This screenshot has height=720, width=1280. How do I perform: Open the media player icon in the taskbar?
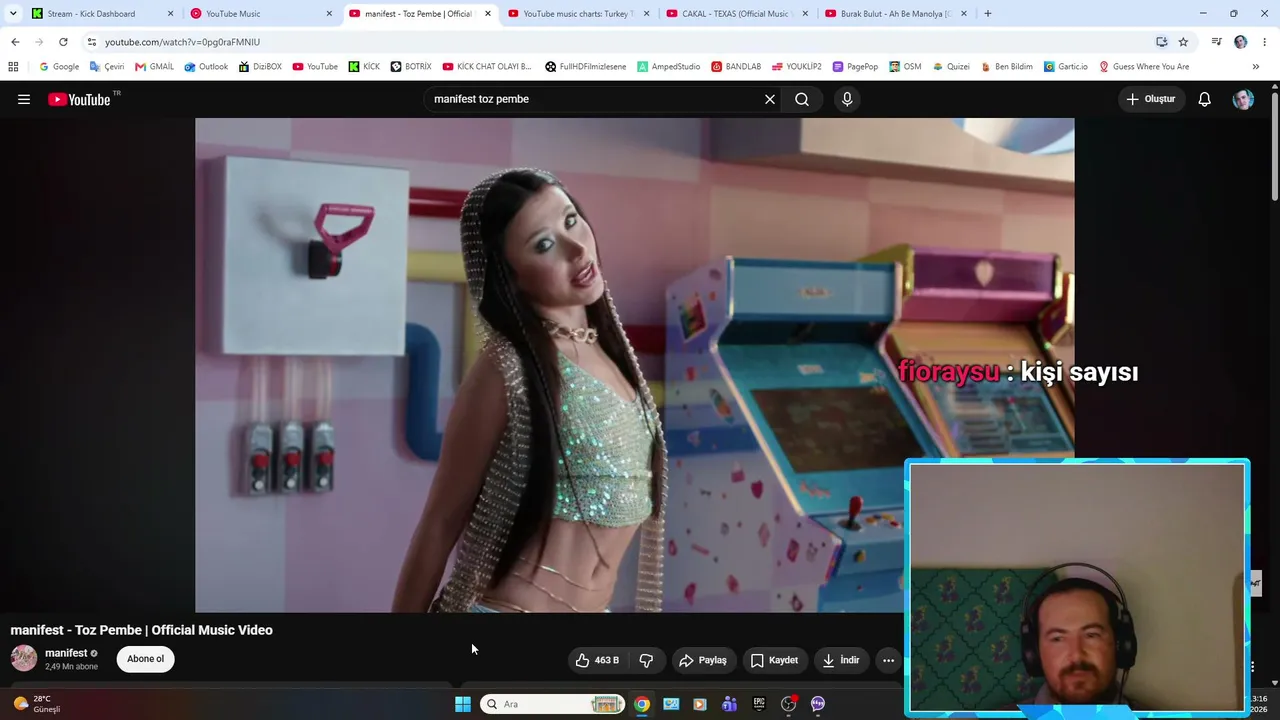pyautogui.click(x=700, y=704)
